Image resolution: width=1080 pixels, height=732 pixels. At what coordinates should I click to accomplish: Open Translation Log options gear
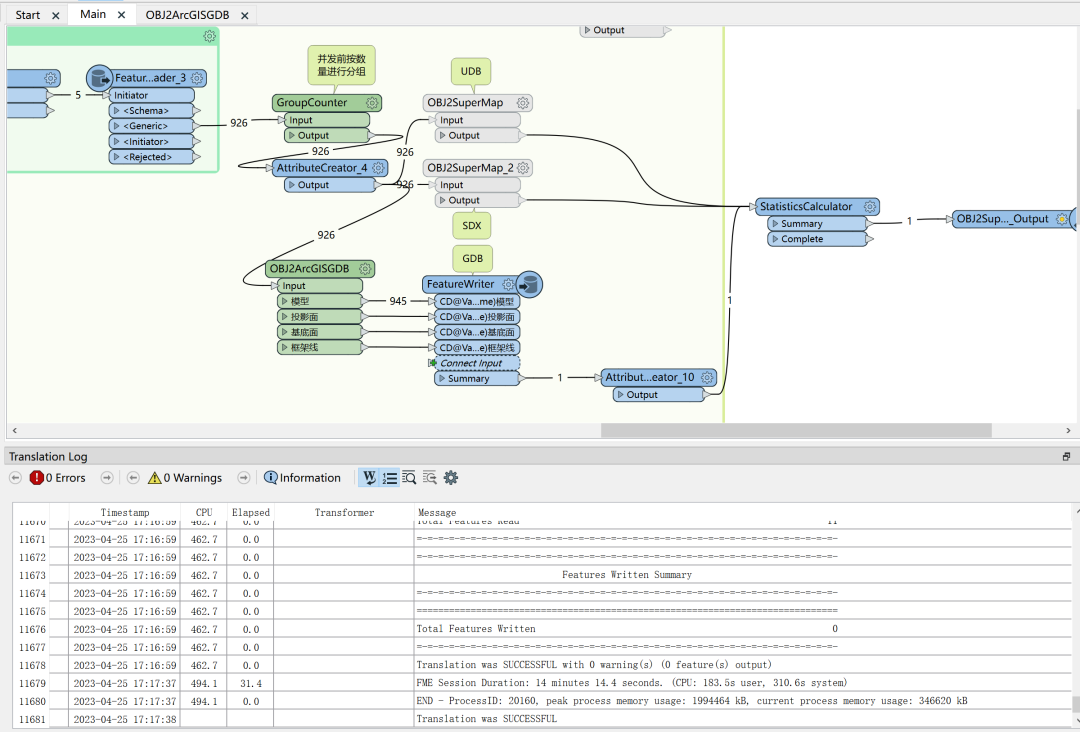(x=450, y=477)
